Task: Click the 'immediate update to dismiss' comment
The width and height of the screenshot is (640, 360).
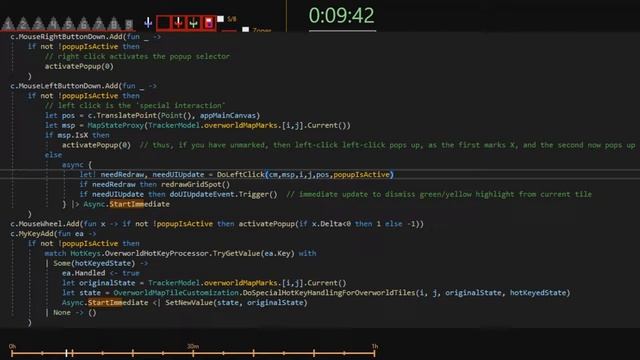Action: click(x=439, y=194)
